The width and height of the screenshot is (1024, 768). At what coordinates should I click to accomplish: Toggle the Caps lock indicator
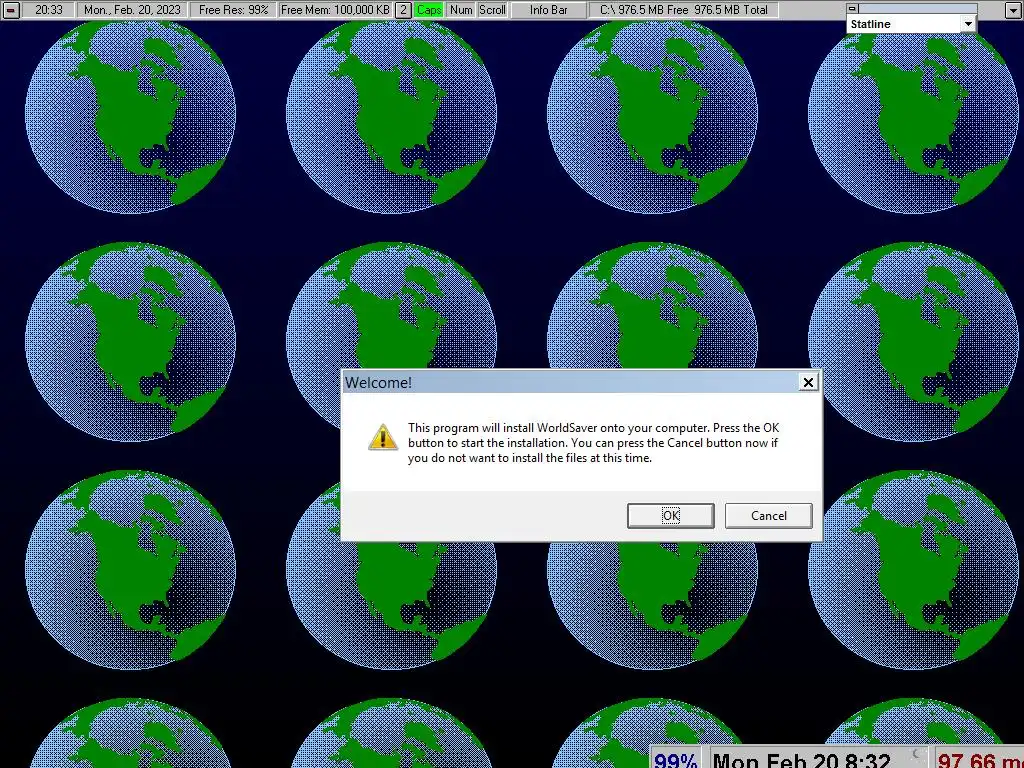[429, 10]
